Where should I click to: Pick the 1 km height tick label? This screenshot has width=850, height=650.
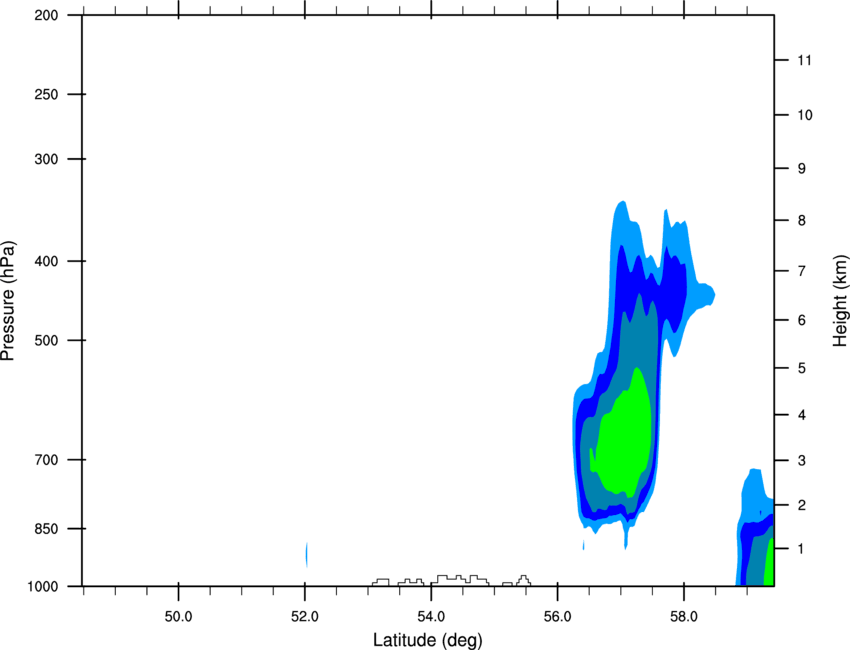(x=802, y=549)
